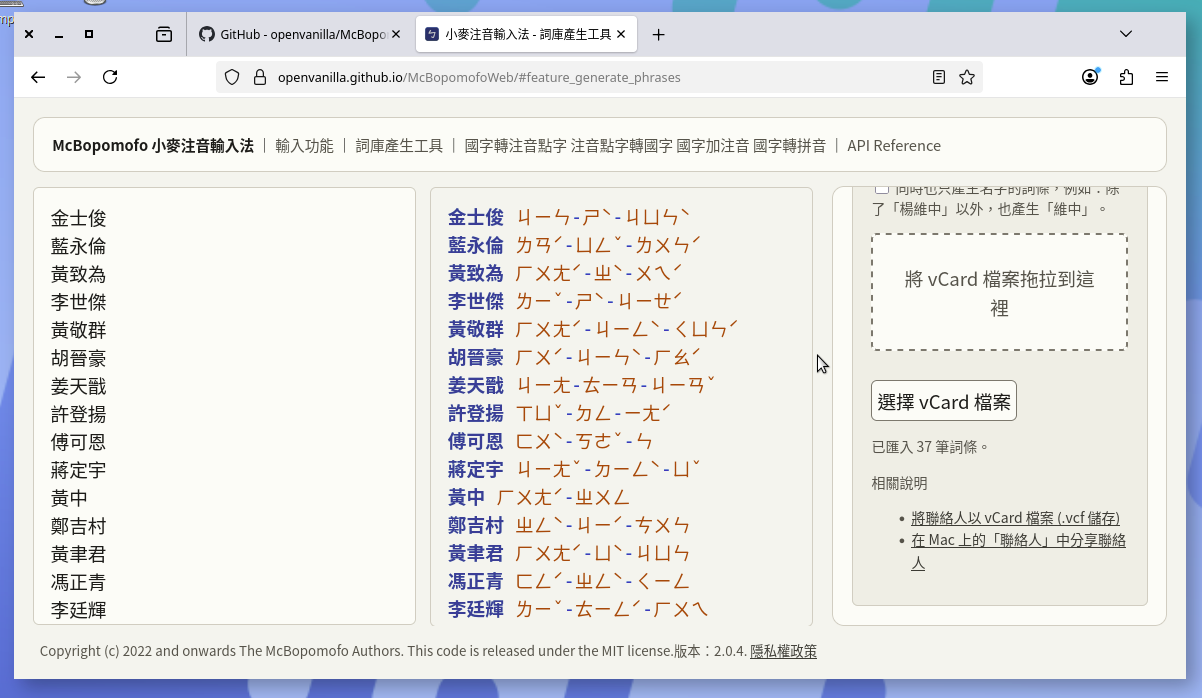Open the 國字轉拼音 menu item
Viewport: 1202px width, 698px height.
tap(789, 145)
